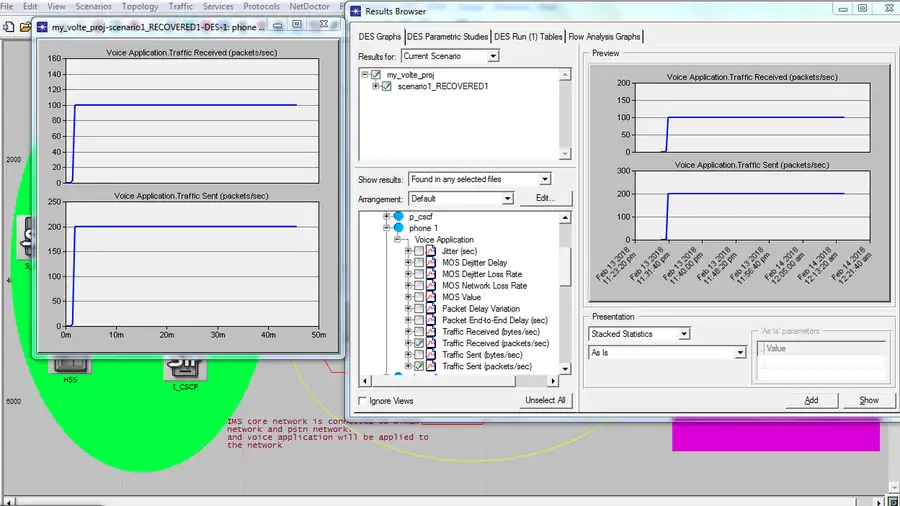
Task: Click the statistics tree horizontal scrollbar thumb
Action: click(x=443, y=380)
